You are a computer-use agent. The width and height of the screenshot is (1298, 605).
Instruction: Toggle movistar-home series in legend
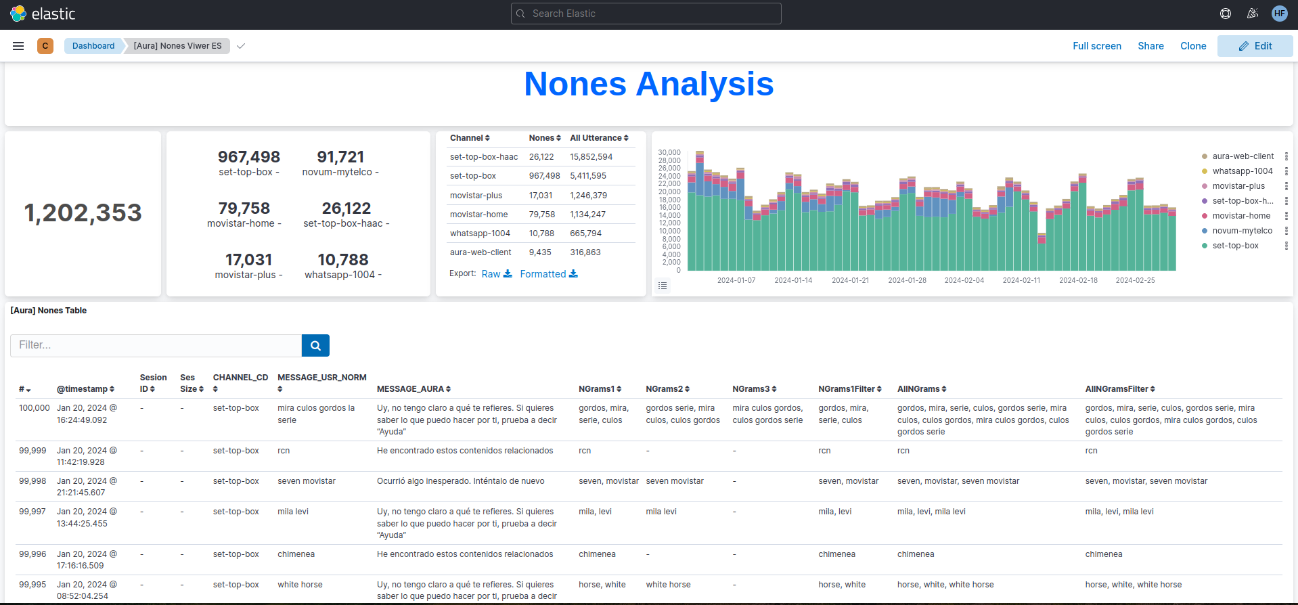pos(1241,216)
